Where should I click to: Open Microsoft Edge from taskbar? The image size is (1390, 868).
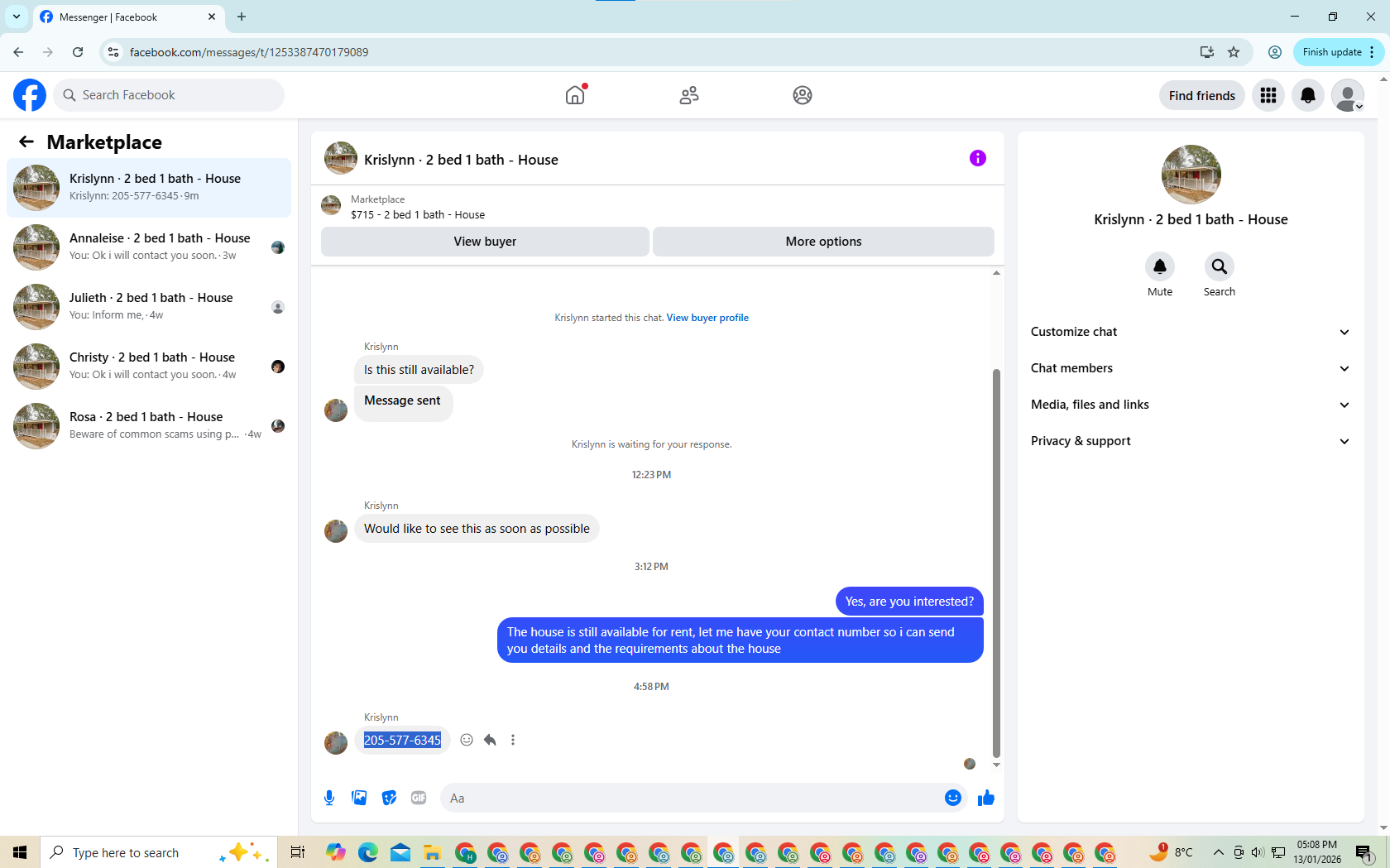coord(368,852)
